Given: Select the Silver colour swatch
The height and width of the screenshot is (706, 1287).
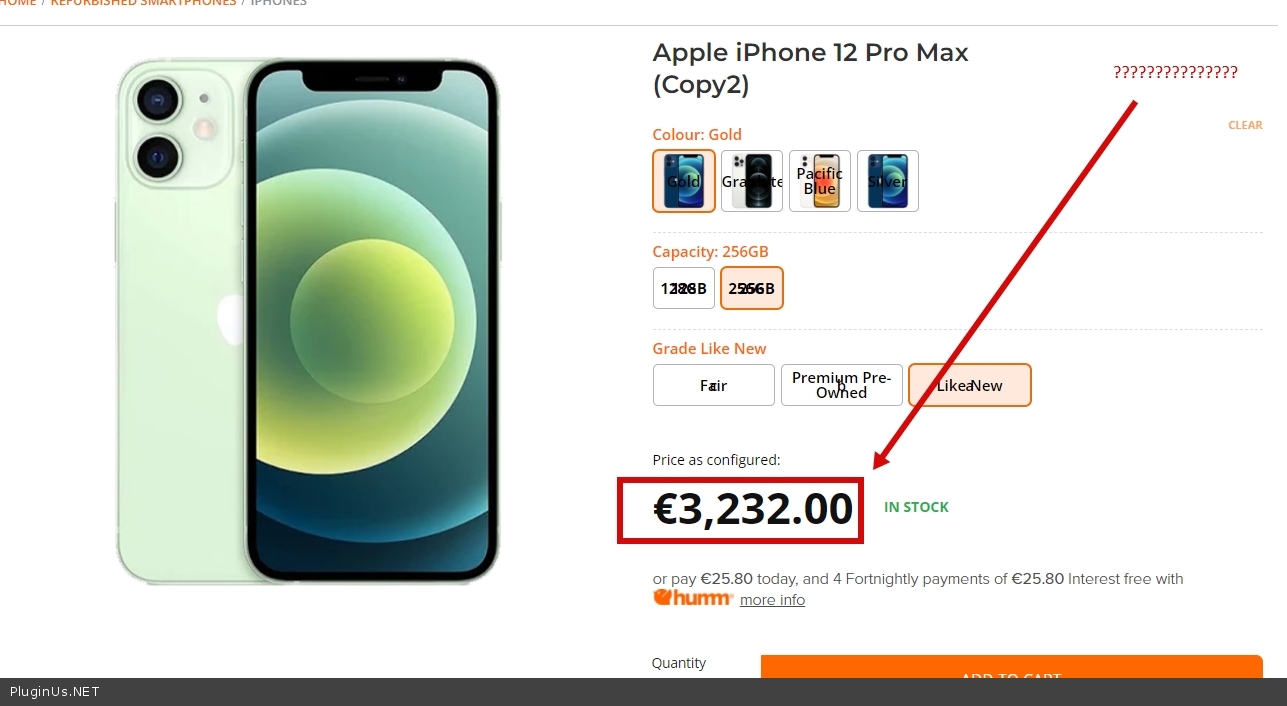Looking at the screenshot, I should click(888, 181).
